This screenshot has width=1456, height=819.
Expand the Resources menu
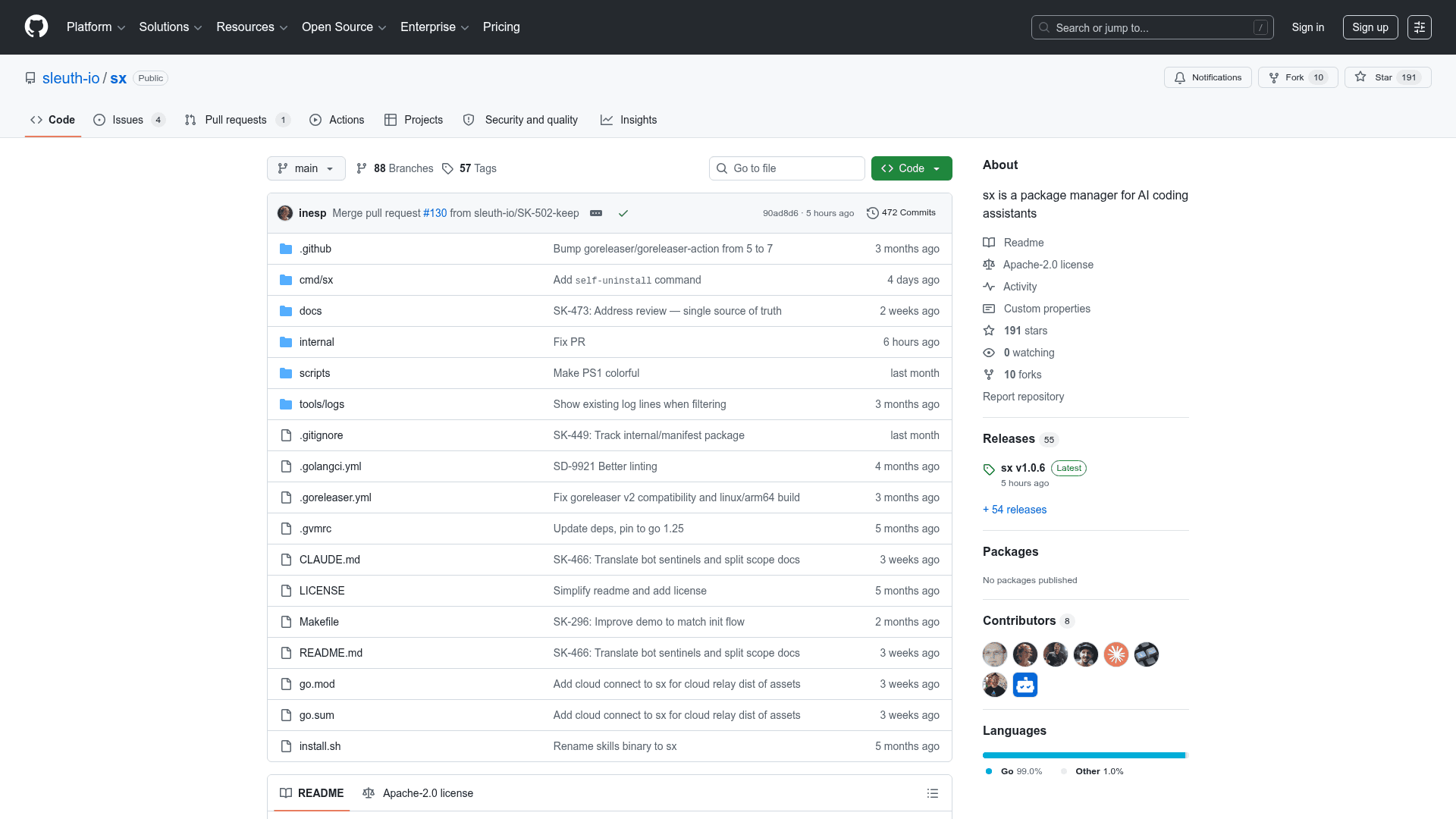[x=252, y=27]
